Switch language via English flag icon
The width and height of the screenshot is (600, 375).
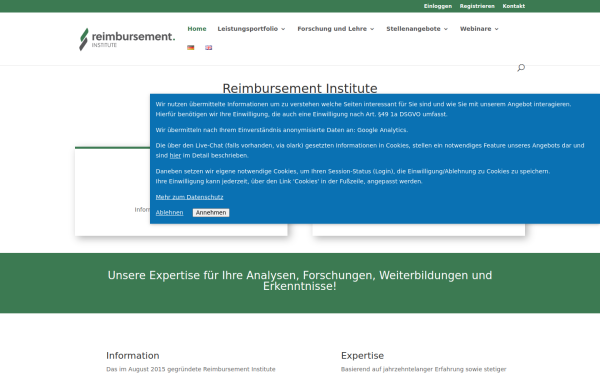pos(209,48)
